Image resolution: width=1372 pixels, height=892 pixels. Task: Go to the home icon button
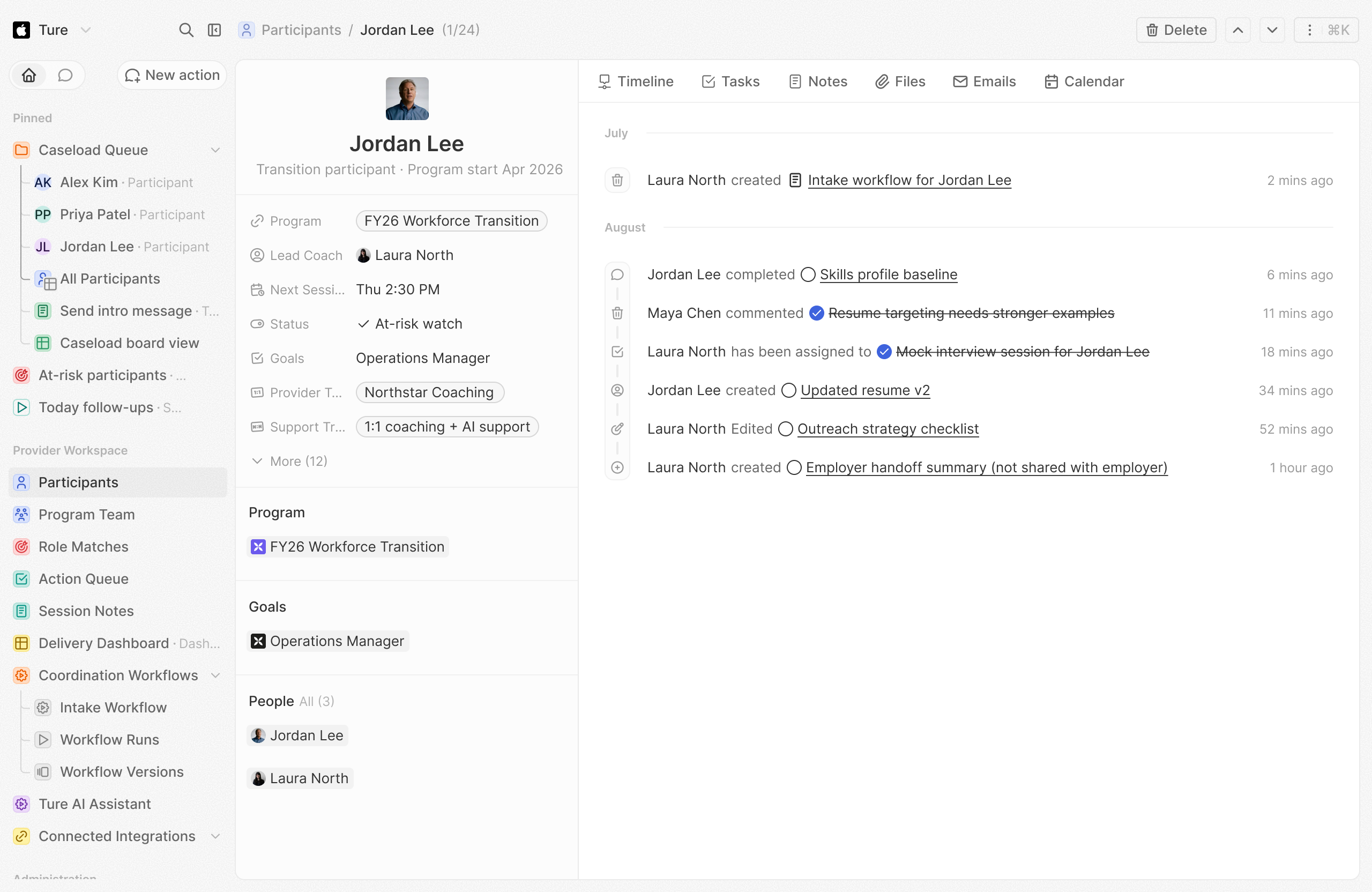point(29,75)
